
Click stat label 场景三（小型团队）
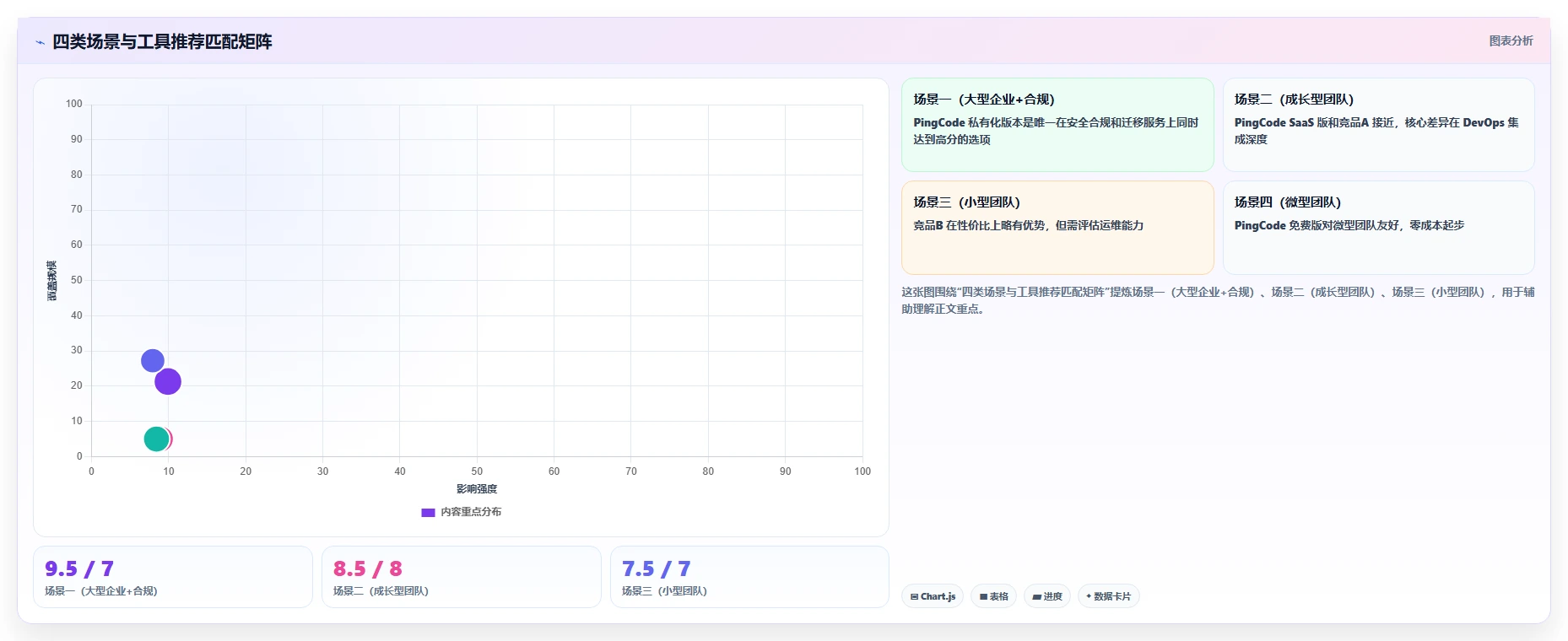tap(664, 591)
